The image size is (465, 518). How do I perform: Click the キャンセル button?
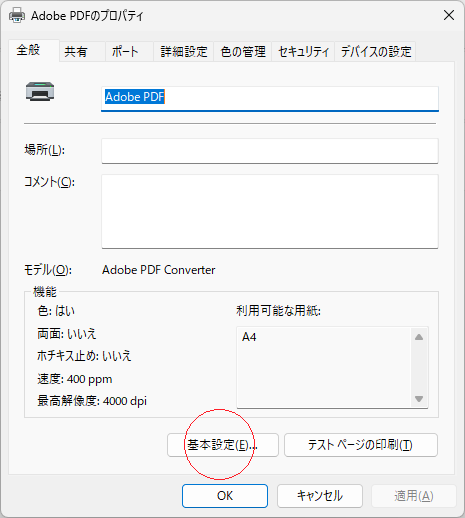(320, 496)
